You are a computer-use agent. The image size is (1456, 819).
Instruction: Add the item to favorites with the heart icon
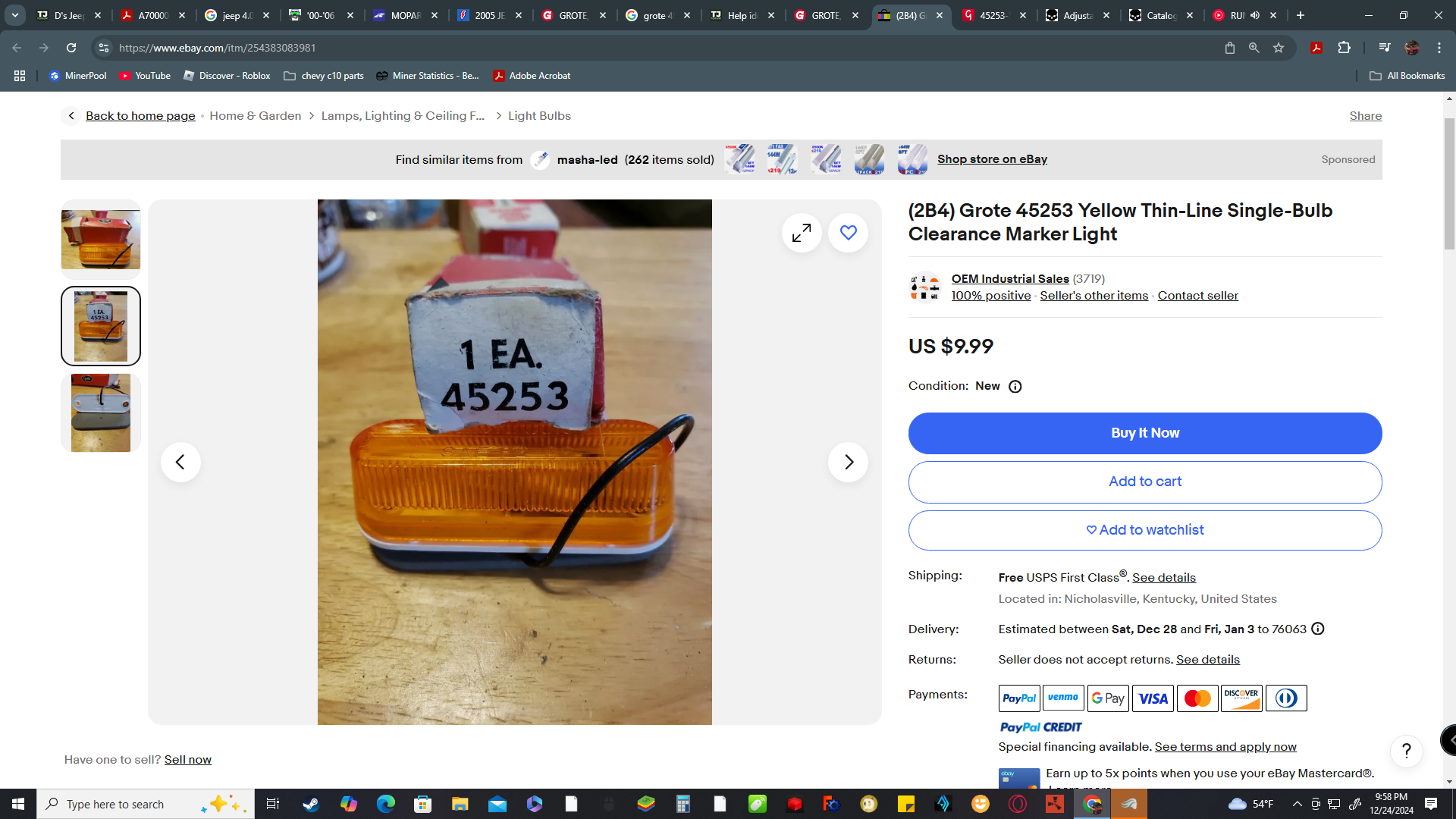tap(848, 234)
